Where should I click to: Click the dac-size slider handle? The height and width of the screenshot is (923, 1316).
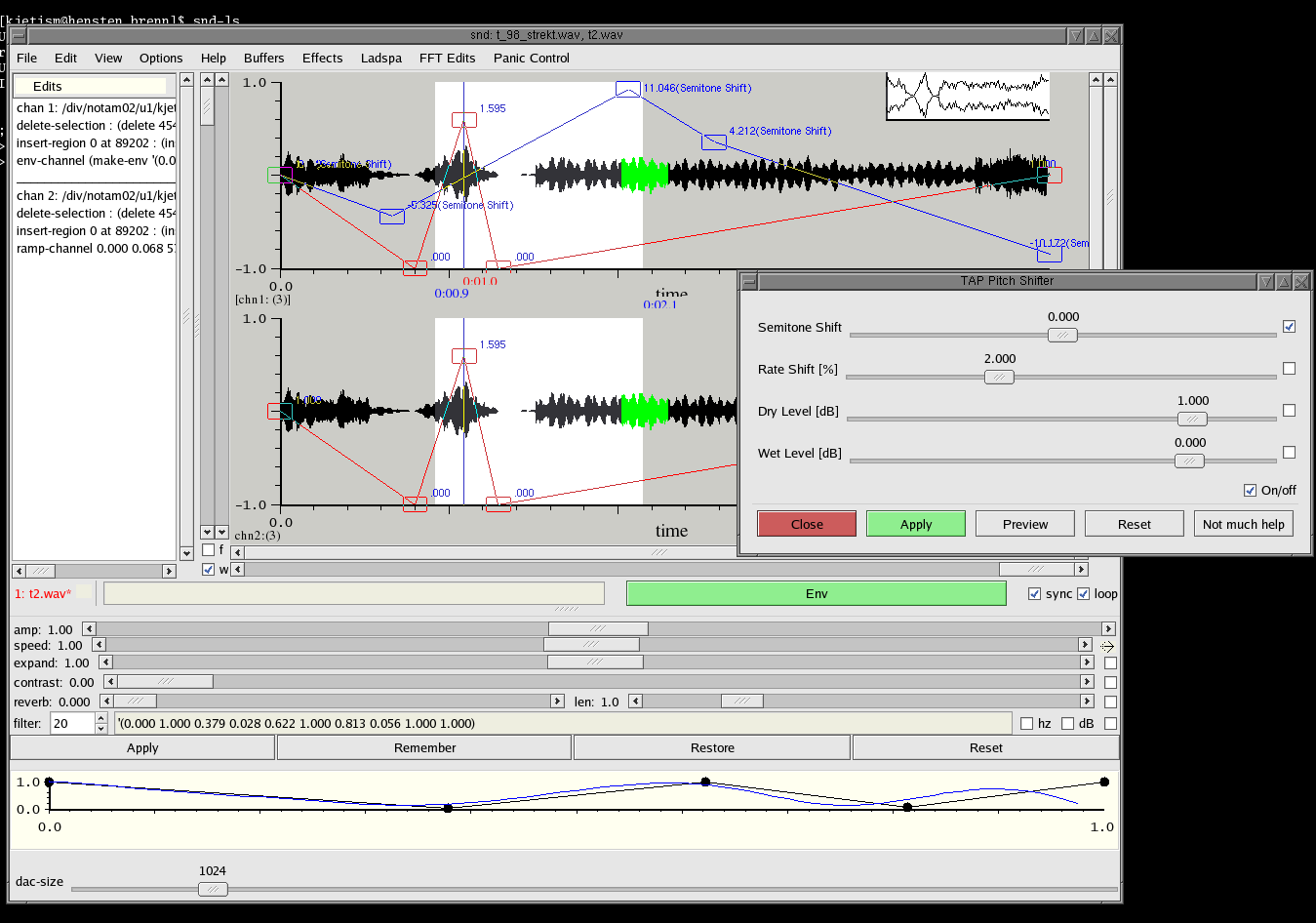point(213,889)
